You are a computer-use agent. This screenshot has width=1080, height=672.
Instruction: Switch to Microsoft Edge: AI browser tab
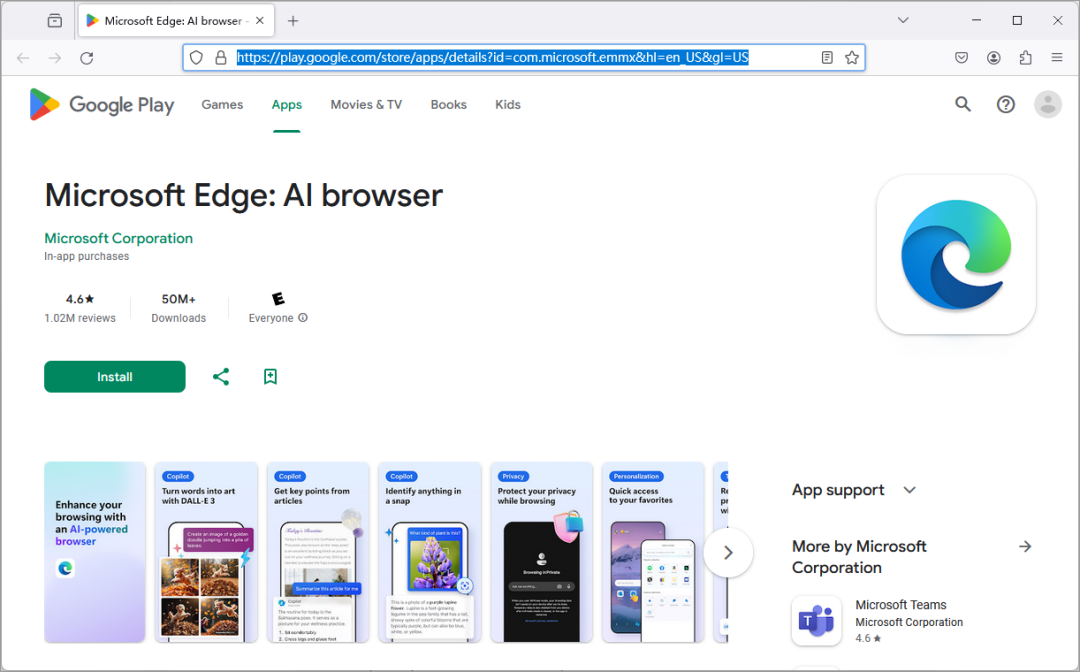click(x=176, y=21)
